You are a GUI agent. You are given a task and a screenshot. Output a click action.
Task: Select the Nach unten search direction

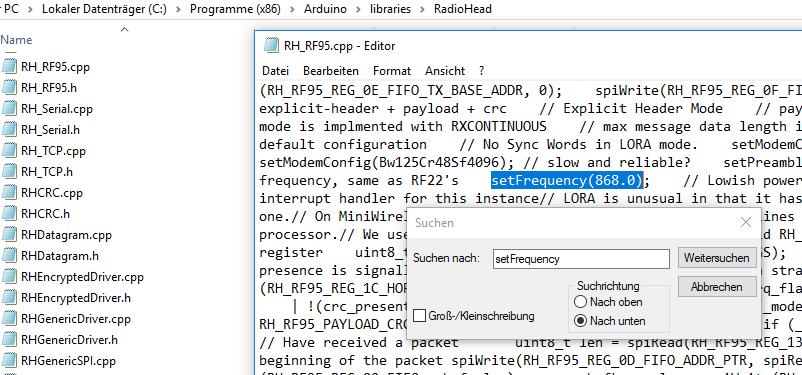pyautogui.click(x=580, y=321)
